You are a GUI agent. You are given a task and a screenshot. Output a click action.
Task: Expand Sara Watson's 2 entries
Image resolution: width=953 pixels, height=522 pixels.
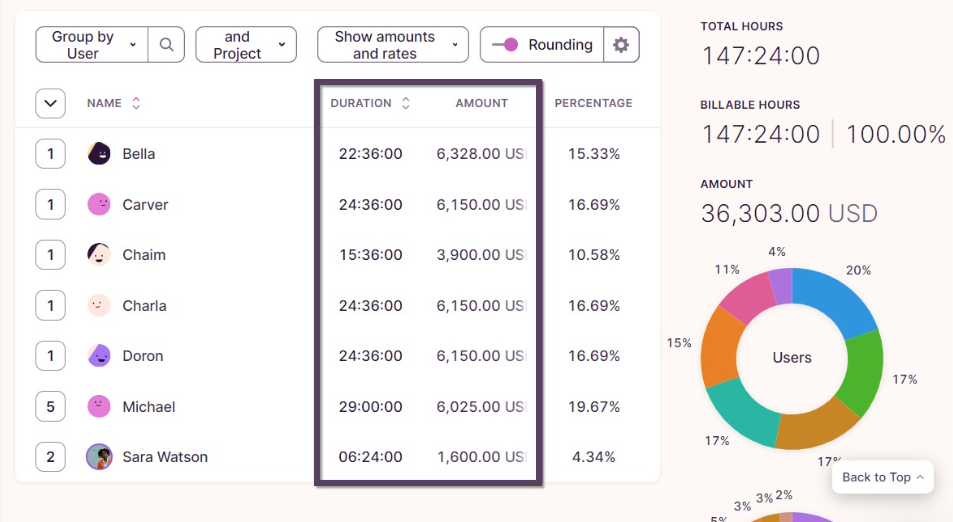click(x=50, y=457)
